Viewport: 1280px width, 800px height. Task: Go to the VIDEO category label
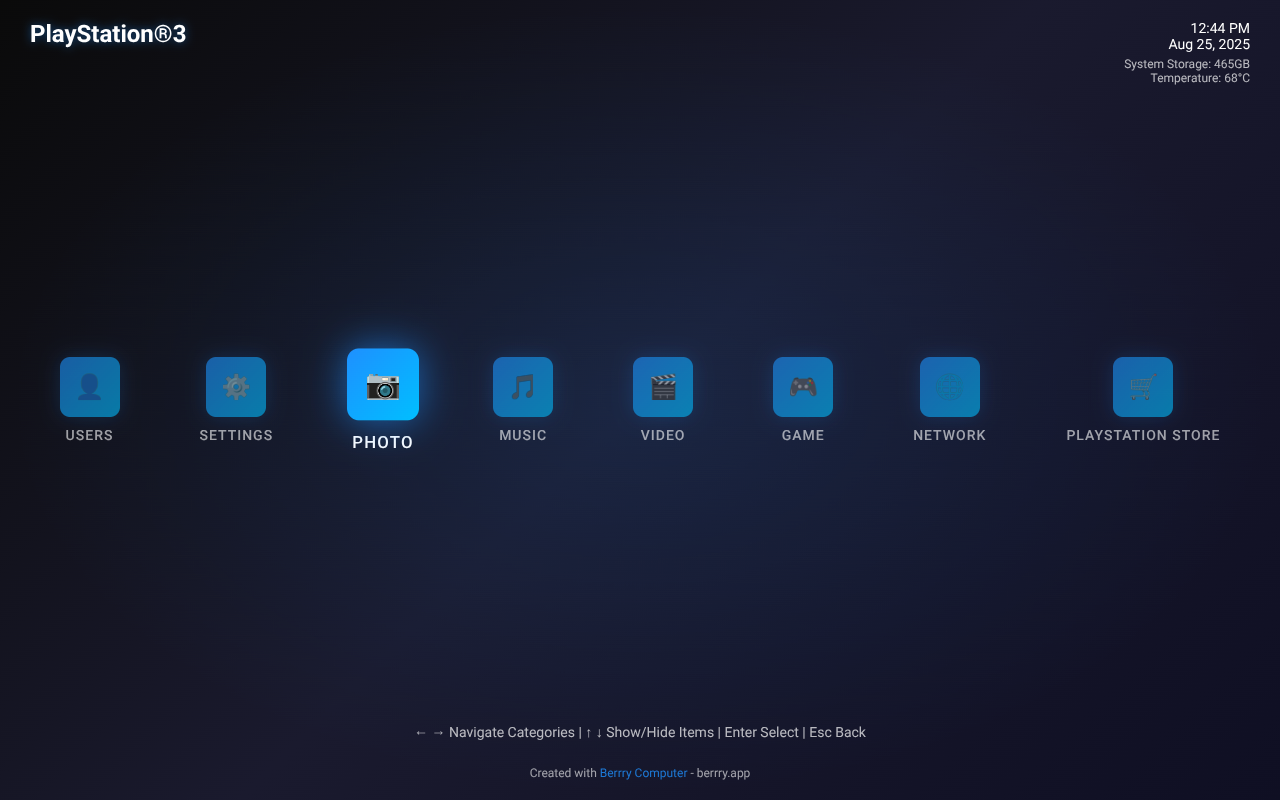tap(663, 435)
